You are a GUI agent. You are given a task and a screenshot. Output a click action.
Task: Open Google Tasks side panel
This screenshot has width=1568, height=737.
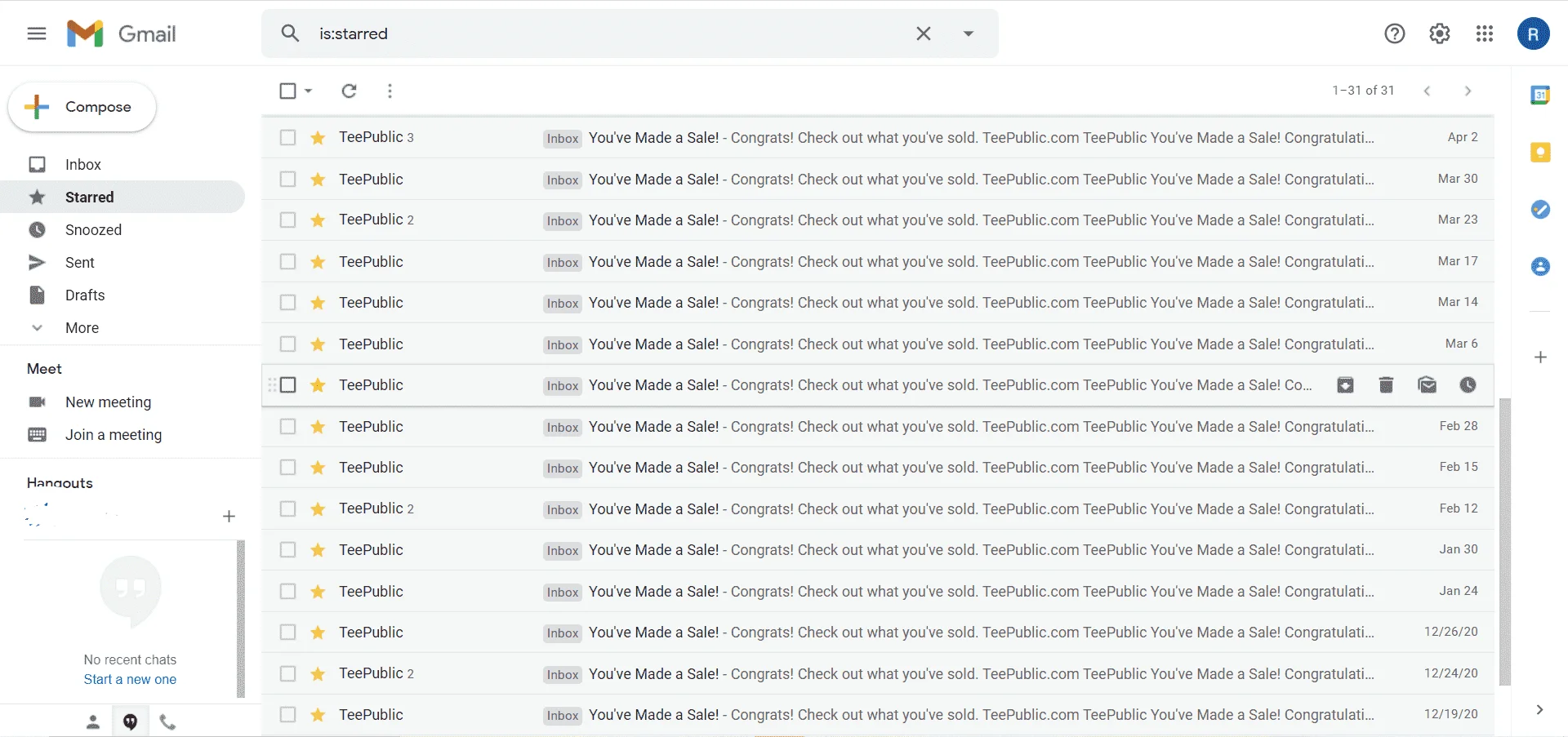1540,210
